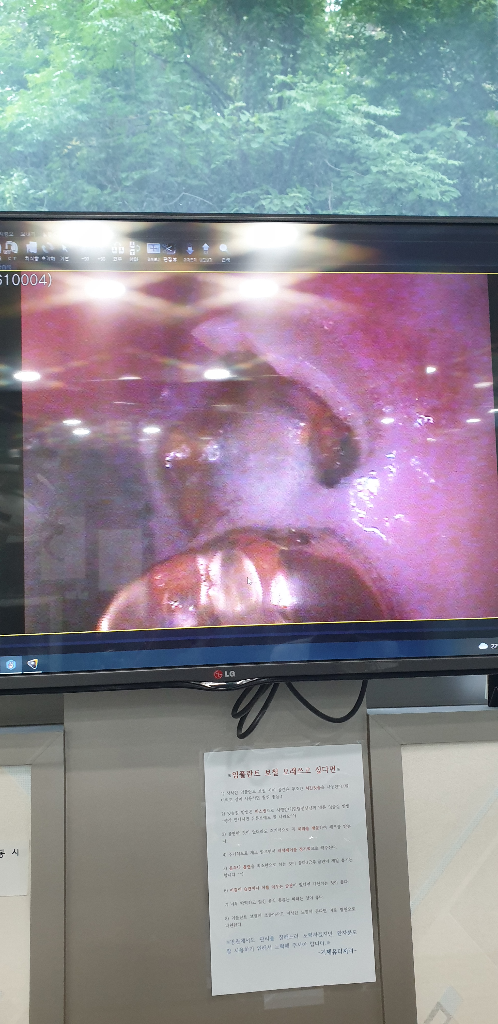This screenshot has height=1024, width=498.
Task: Click the white document toolbar icon
Action: pos(32,248)
